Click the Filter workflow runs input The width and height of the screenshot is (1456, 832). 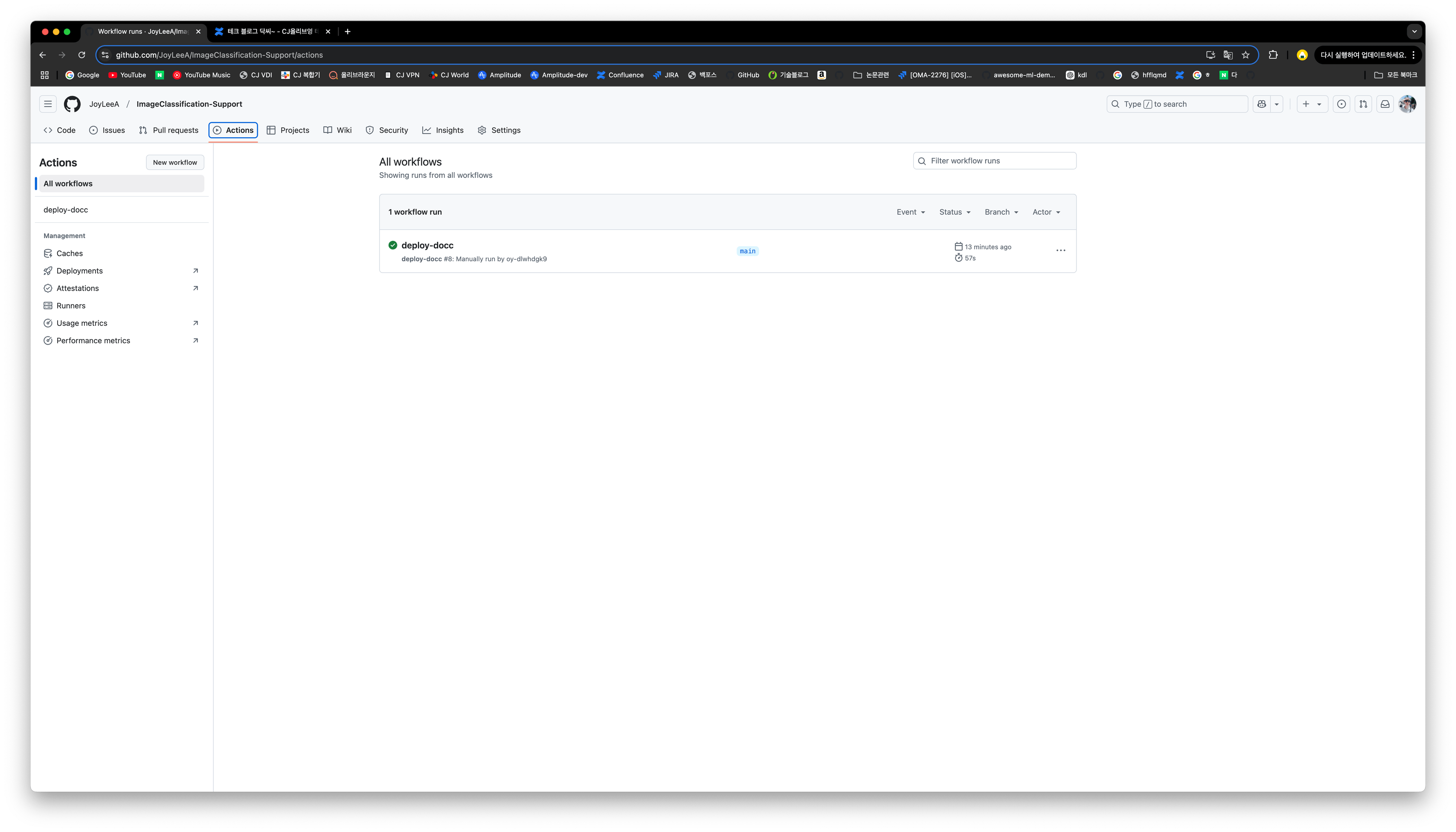995,160
